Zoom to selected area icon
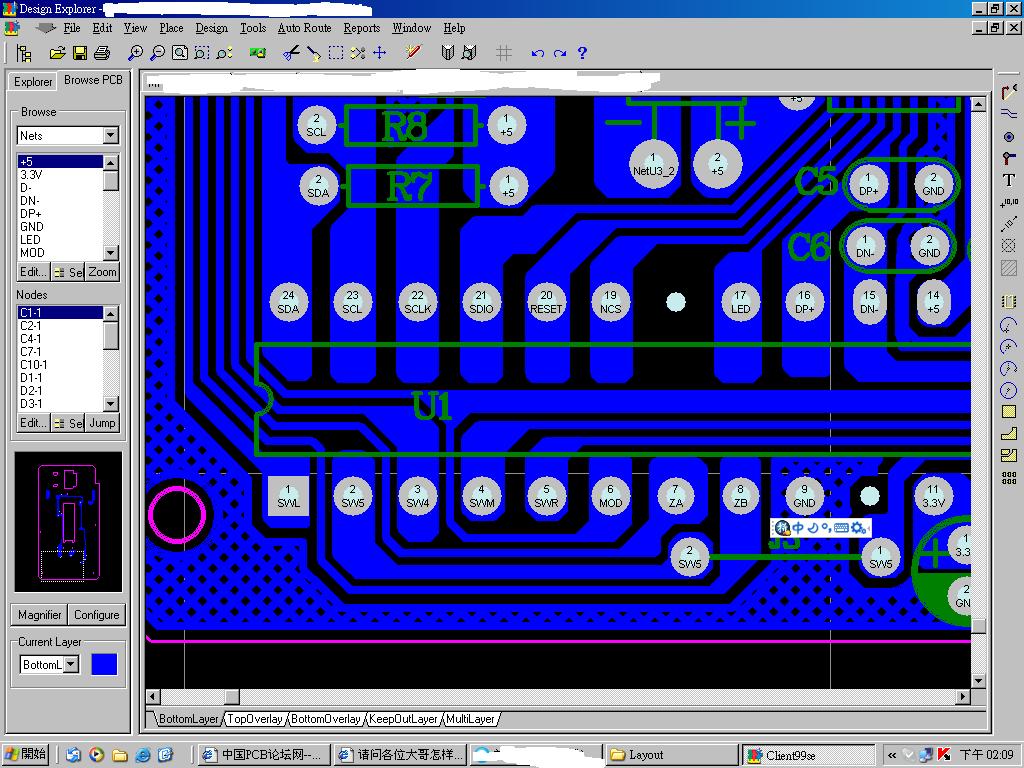Image resolution: width=1024 pixels, height=768 pixels. (202, 53)
